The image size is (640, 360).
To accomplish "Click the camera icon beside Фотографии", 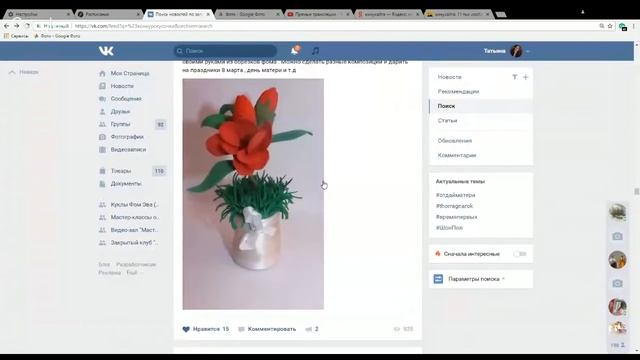I will [x=102, y=137].
